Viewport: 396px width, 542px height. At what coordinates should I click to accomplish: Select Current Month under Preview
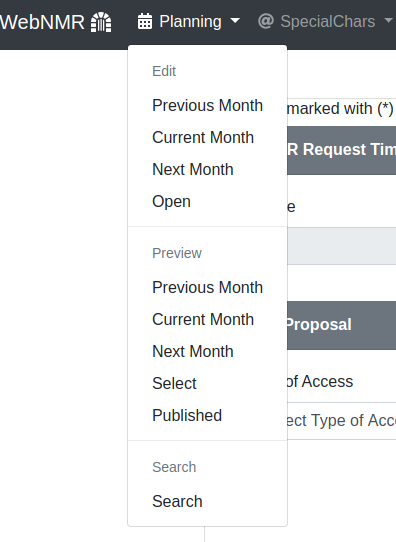click(x=207, y=319)
